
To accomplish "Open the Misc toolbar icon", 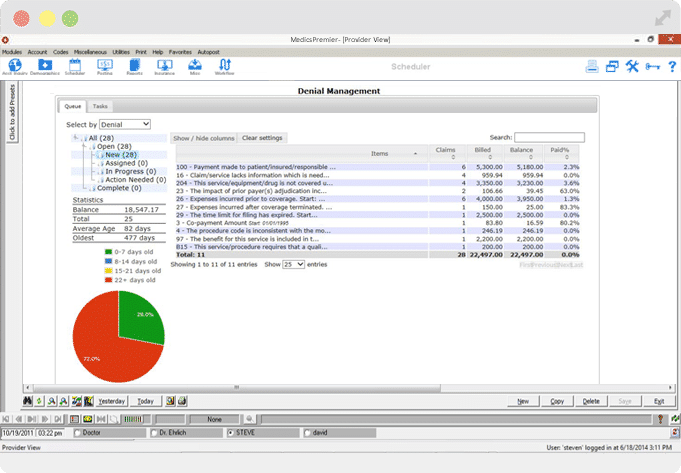I will coord(195,65).
